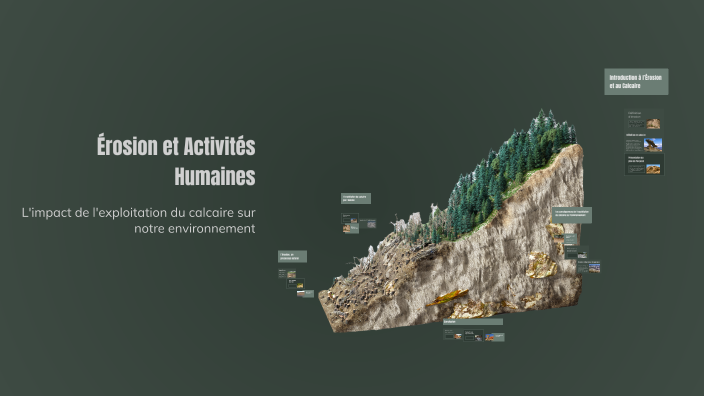The image size is (704, 396).
Task: Open the slide showing the balanced rock photo
Action: (x=644, y=142)
